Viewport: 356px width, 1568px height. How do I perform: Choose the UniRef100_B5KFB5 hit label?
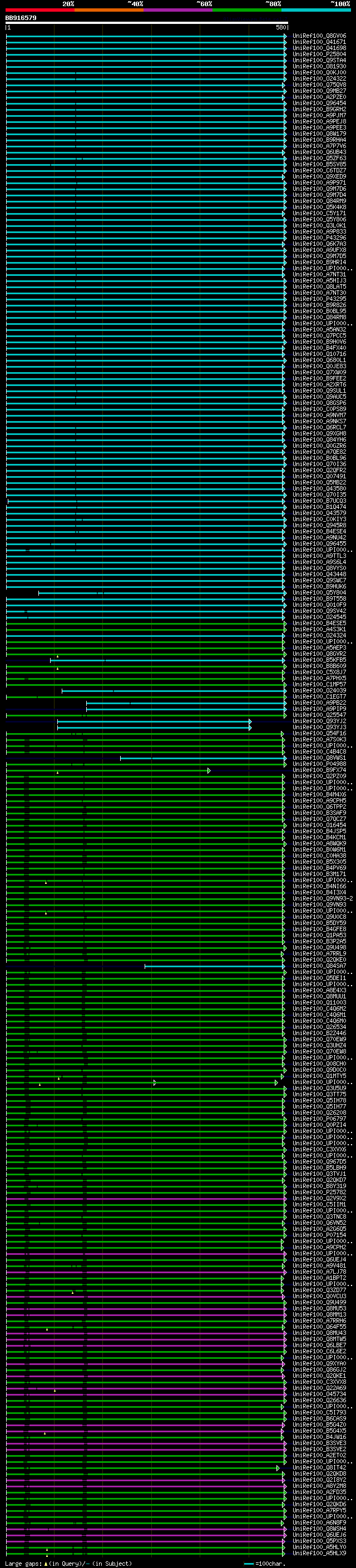319,660
